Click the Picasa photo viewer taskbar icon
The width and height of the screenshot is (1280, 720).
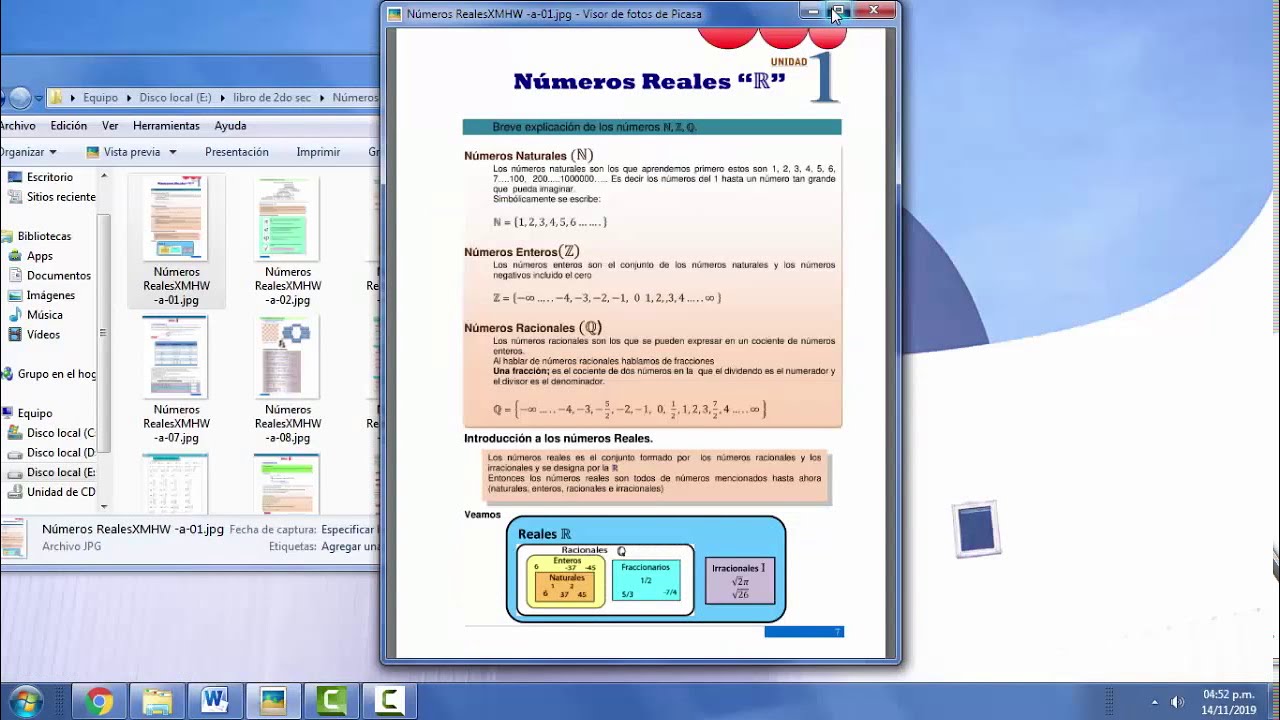272,701
